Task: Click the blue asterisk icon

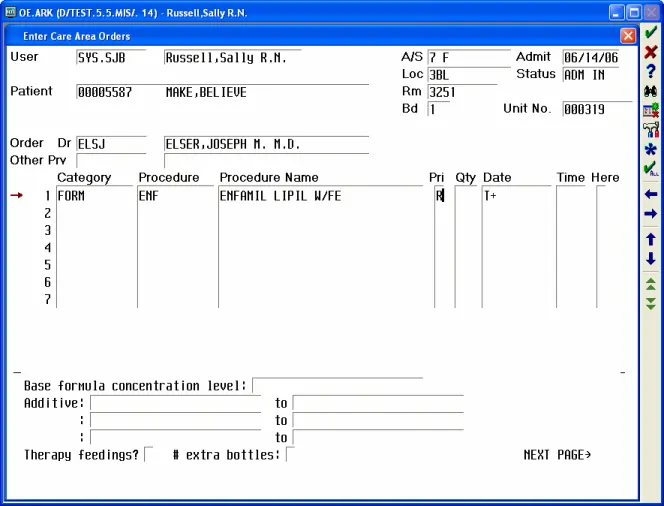Action: [651, 149]
